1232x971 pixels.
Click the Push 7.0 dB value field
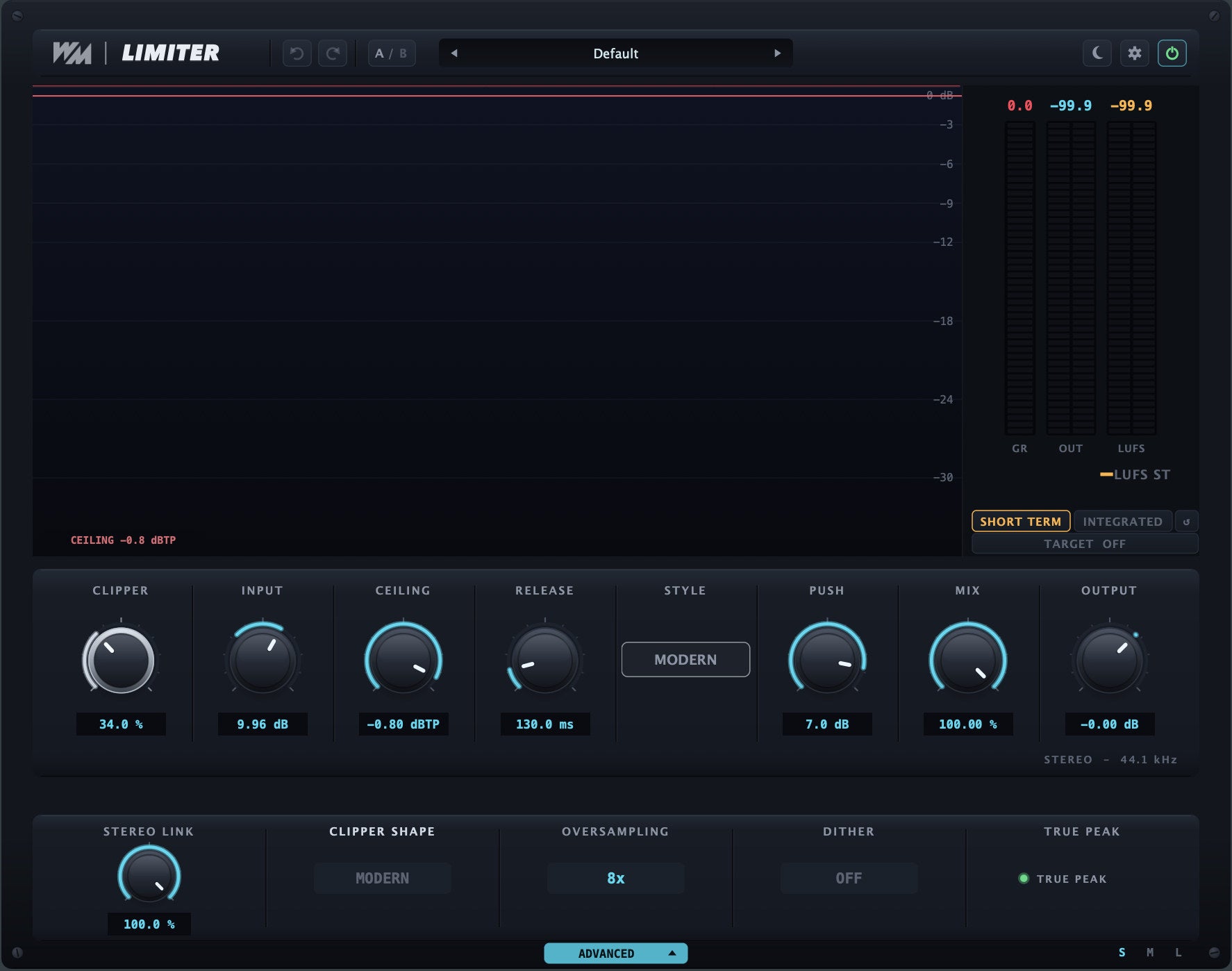tap(827, 724)
